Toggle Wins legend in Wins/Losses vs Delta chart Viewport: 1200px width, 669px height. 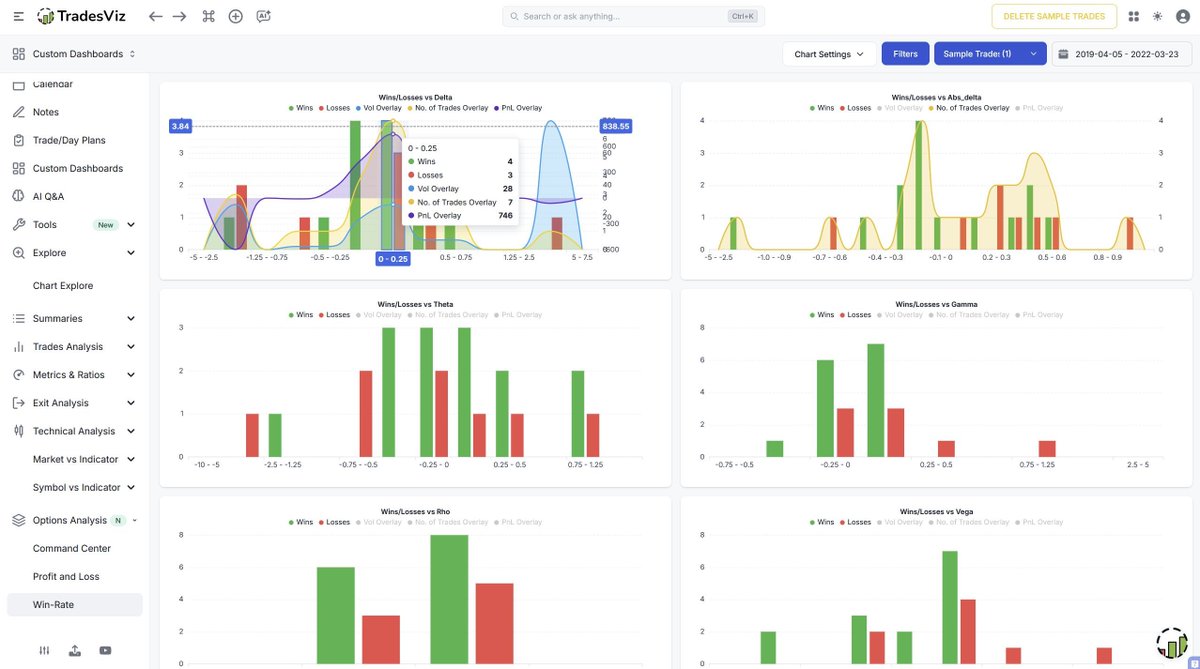[x=301, y=108]
